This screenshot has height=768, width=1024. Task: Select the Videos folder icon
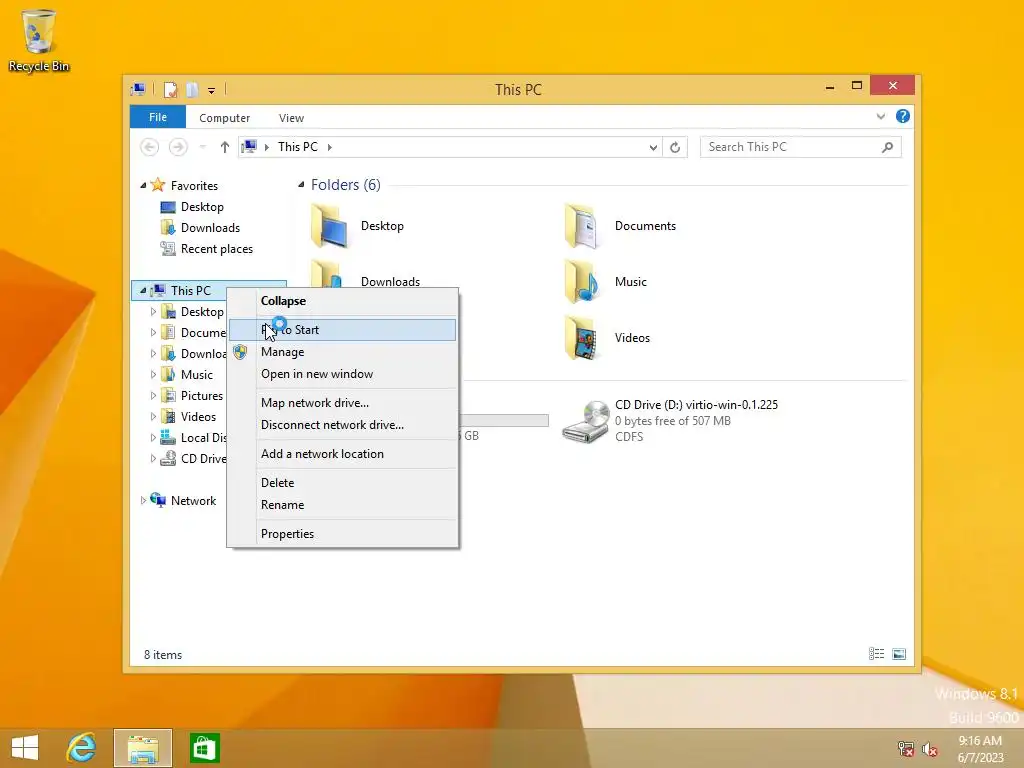coord(582,338)
